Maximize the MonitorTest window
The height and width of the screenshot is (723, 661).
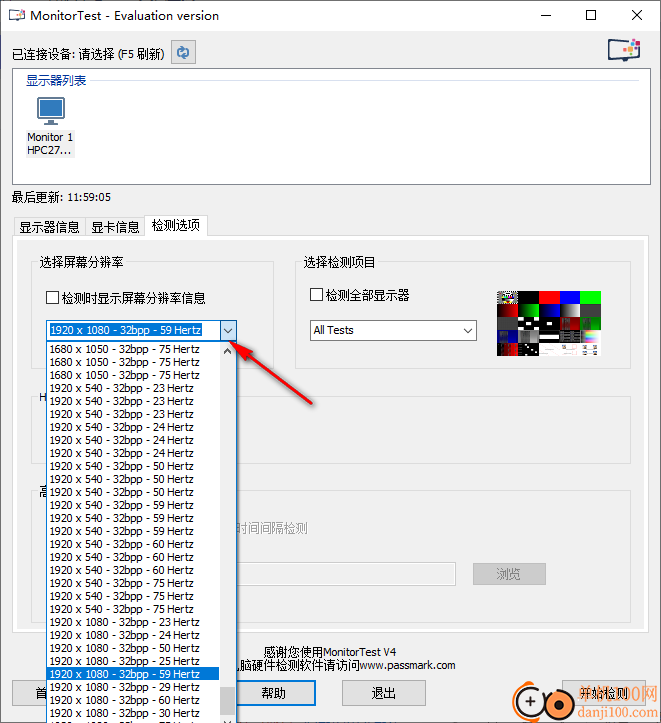coord(591,15)
